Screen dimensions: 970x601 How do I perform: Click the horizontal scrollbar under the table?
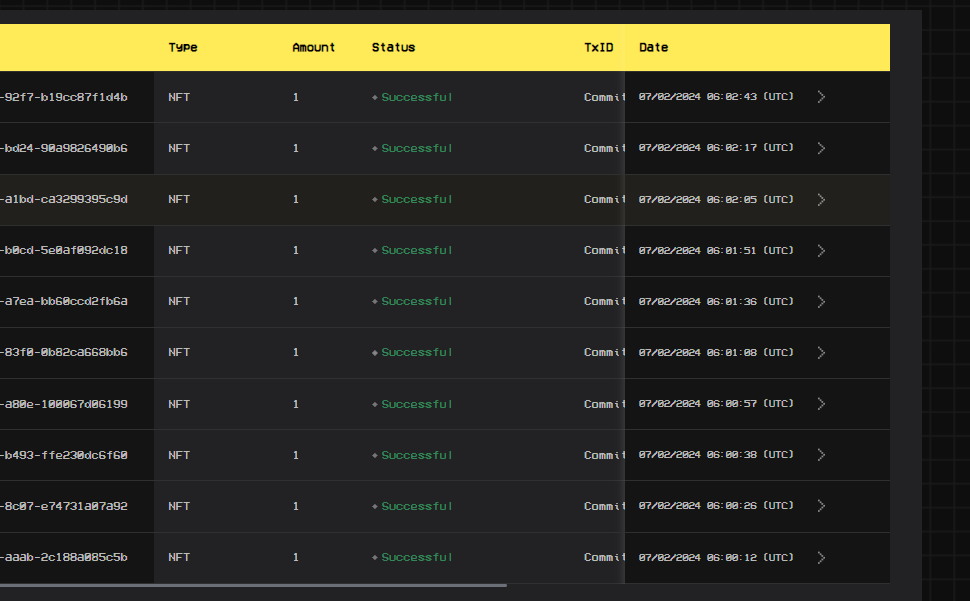253,585
